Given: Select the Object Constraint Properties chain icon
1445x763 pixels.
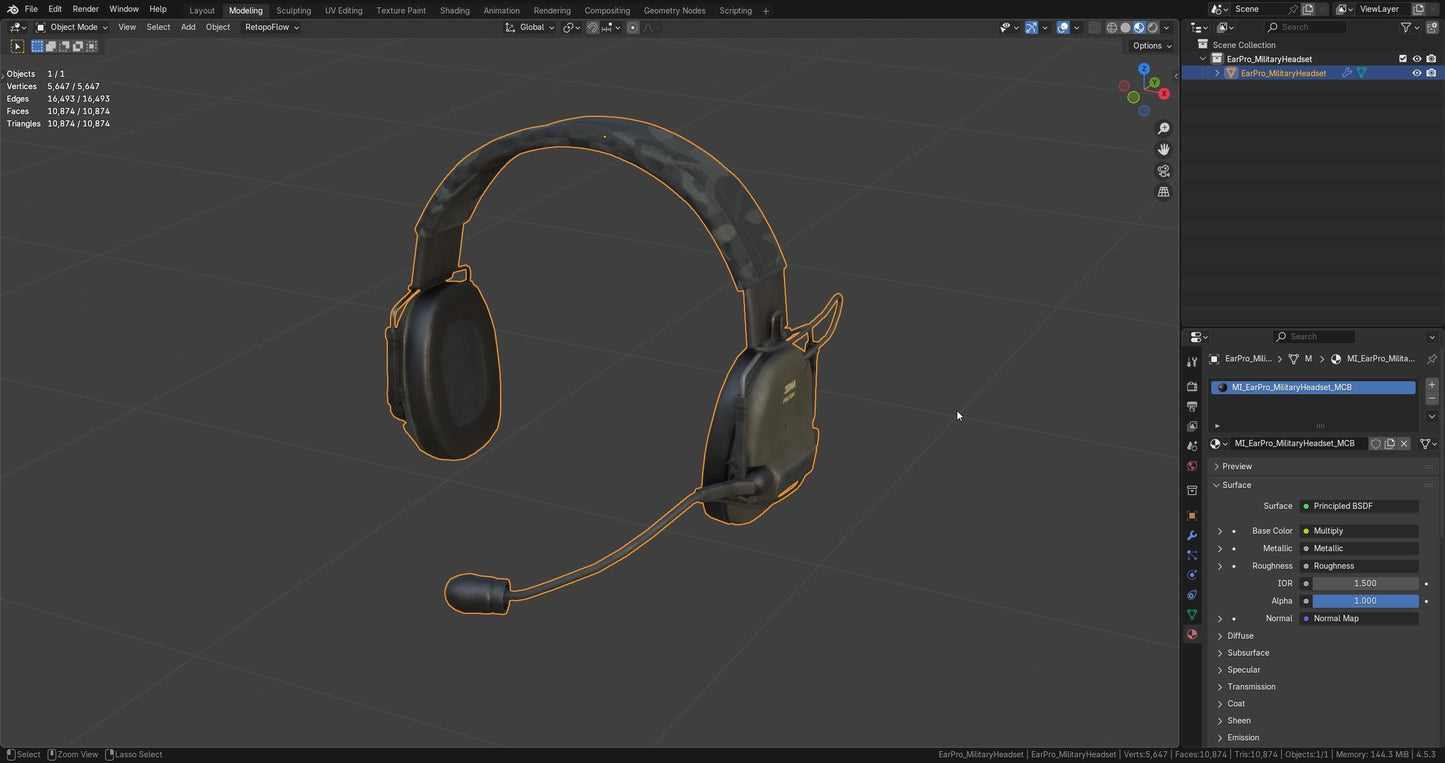Looking at the screenshot, I should 1191,594.
